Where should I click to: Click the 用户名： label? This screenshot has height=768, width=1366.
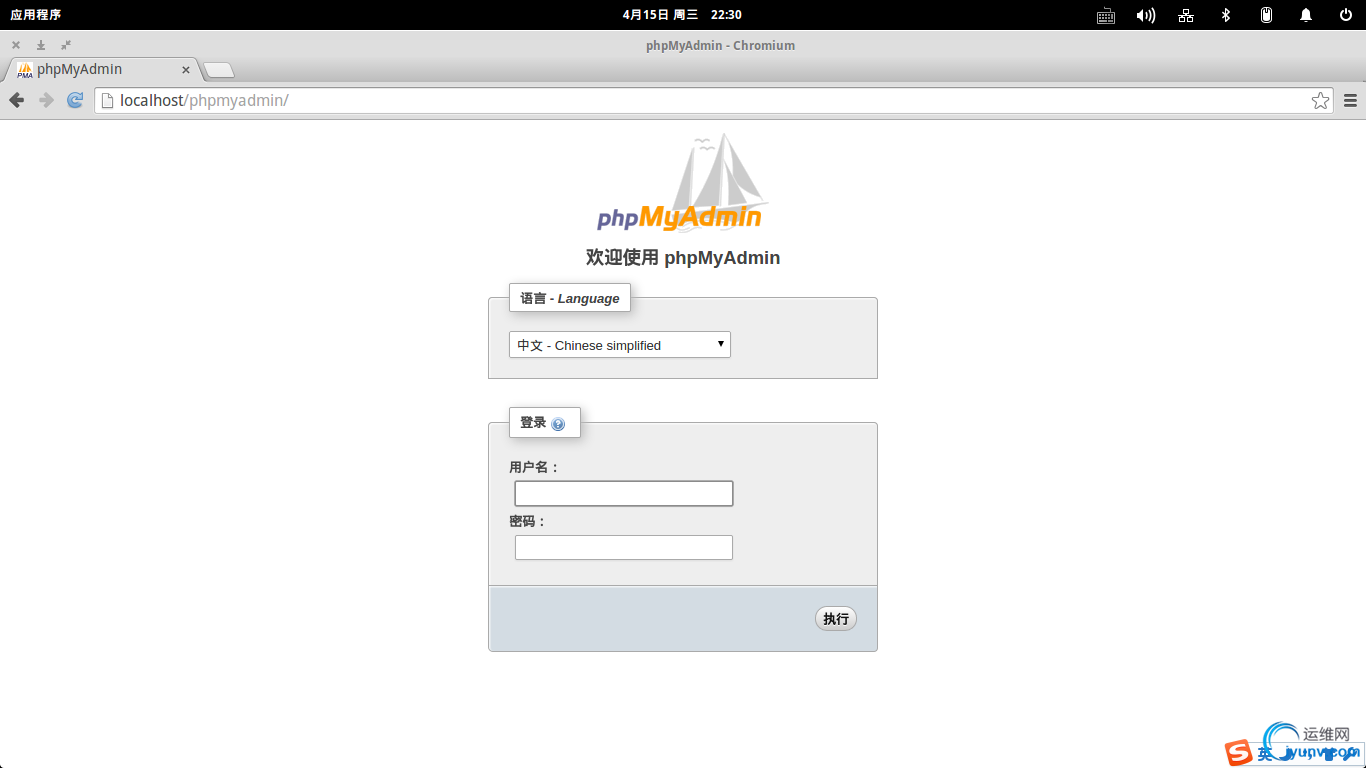[x=534, y=467]
